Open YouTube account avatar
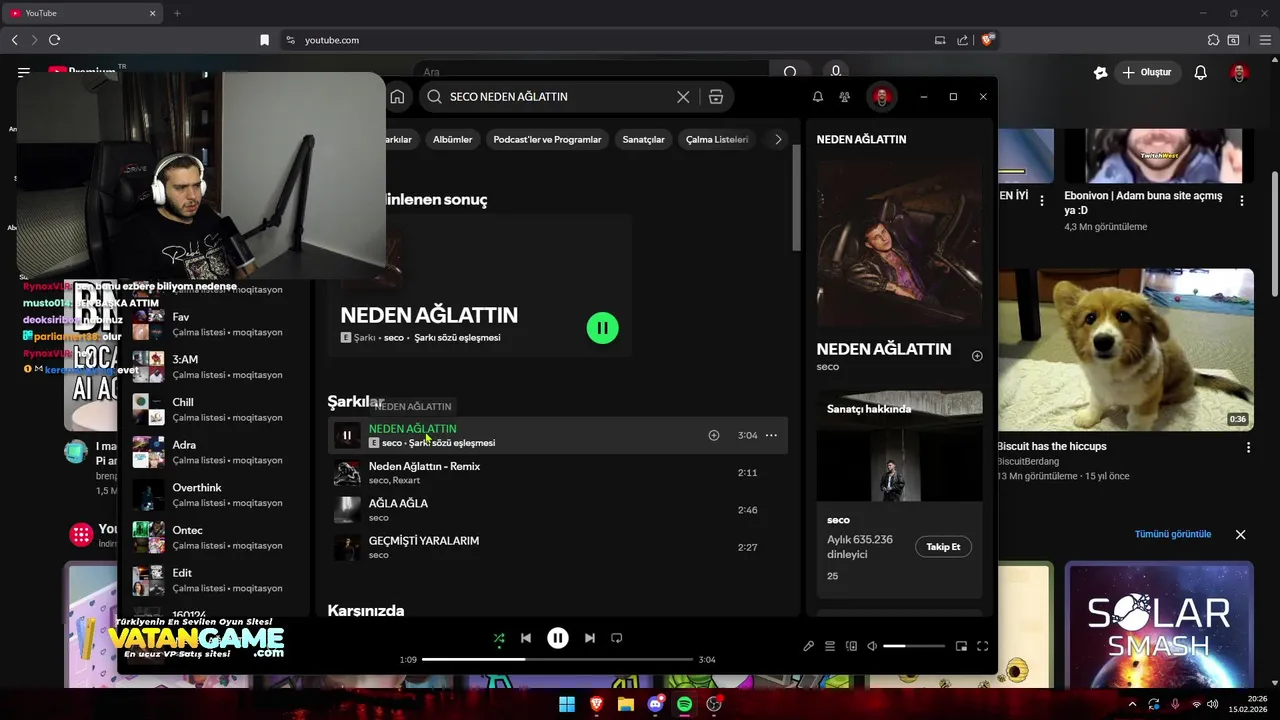The width and height of the screenshot is (1280, 720). coord(1239,72)
